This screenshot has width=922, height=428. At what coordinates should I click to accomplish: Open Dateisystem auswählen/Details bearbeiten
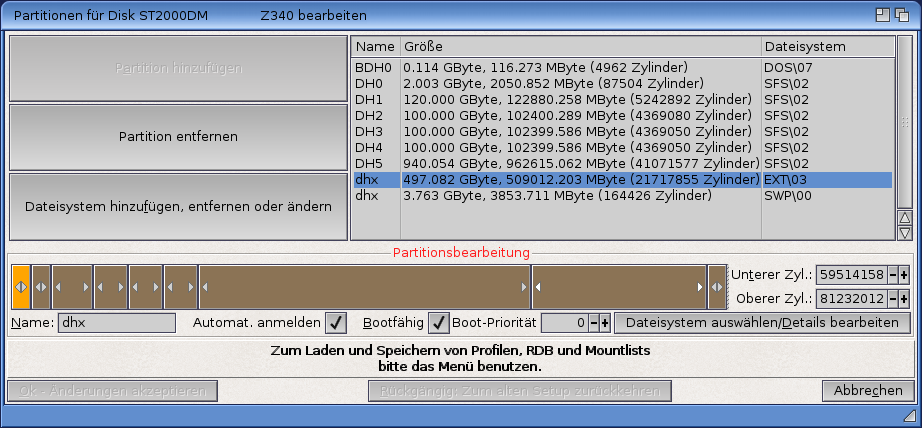(x=762, y=323)
